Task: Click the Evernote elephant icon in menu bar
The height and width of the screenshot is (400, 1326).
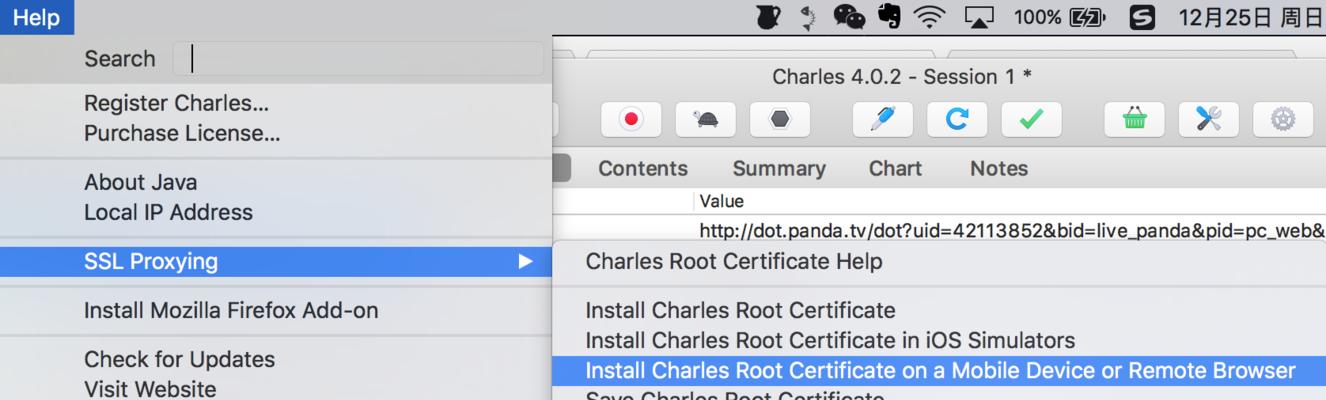Action: point(889,17)
